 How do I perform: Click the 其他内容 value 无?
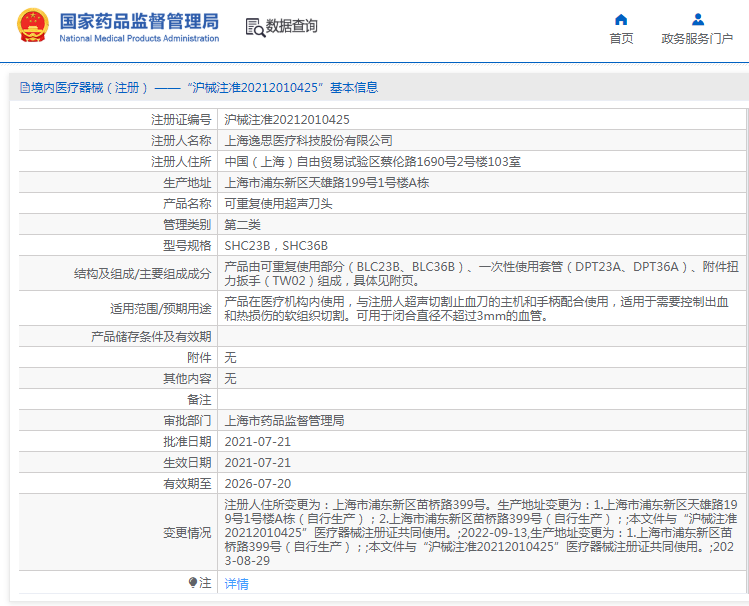[230, 378]
